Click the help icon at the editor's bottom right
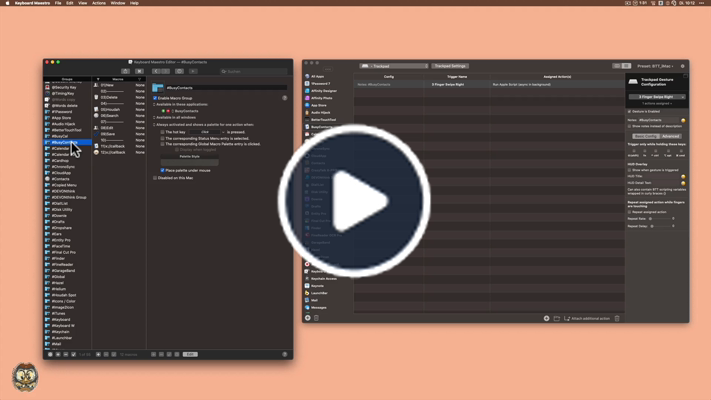The height and width of the screenshot is (400, 711). [285, 354]
